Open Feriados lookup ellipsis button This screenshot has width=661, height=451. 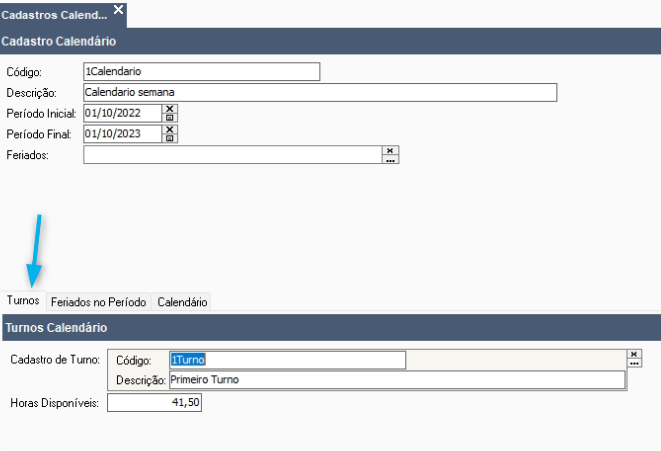[390, 159]
